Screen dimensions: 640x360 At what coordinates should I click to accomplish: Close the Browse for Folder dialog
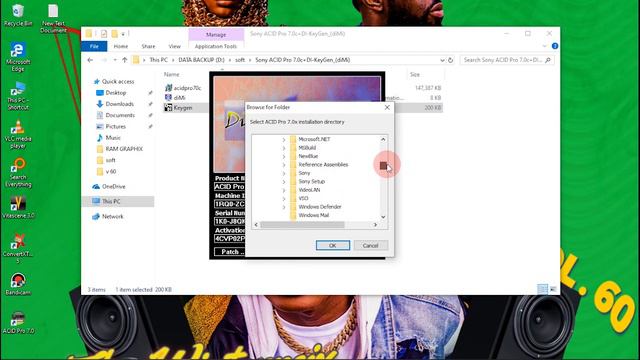[387, 107]
